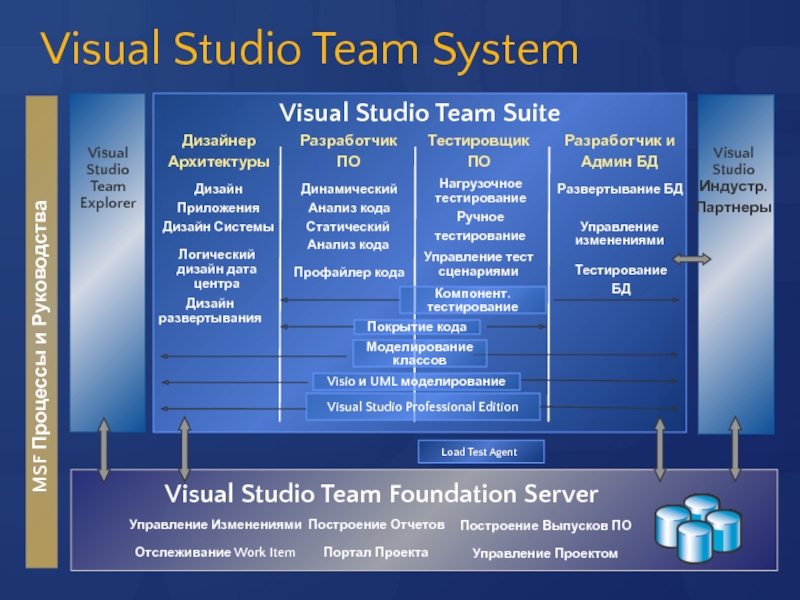This screenshot has width=800, height=600.
Task: Select the Разработчик ПО column heading
Action: [348, 151]
